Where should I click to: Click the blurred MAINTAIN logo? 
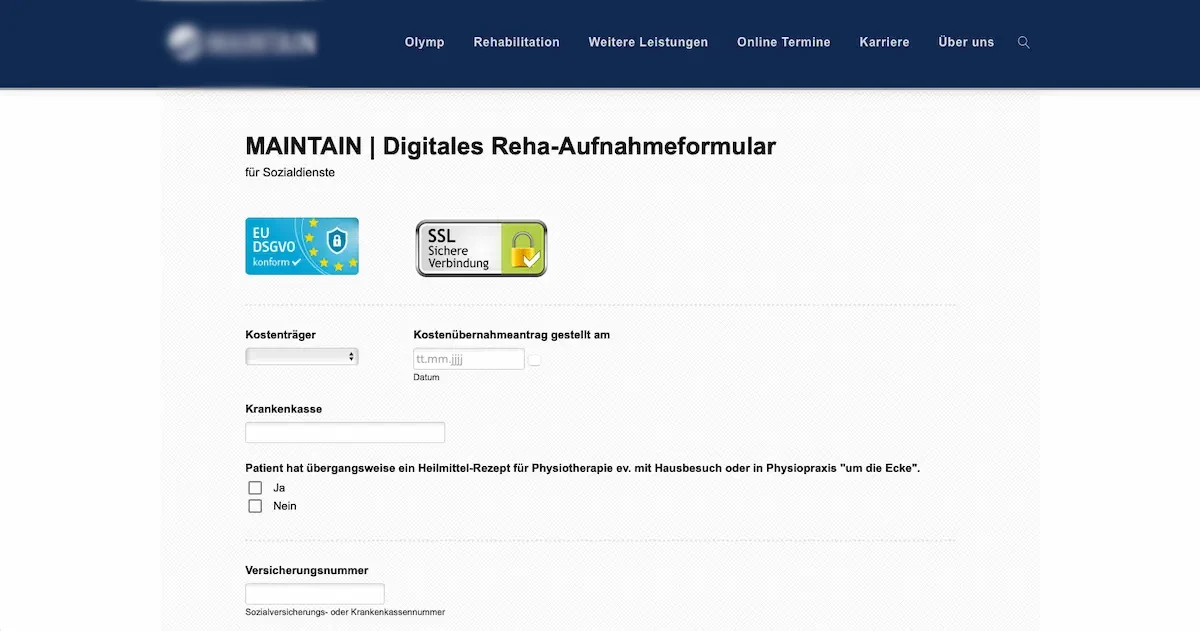coord(242,42)
